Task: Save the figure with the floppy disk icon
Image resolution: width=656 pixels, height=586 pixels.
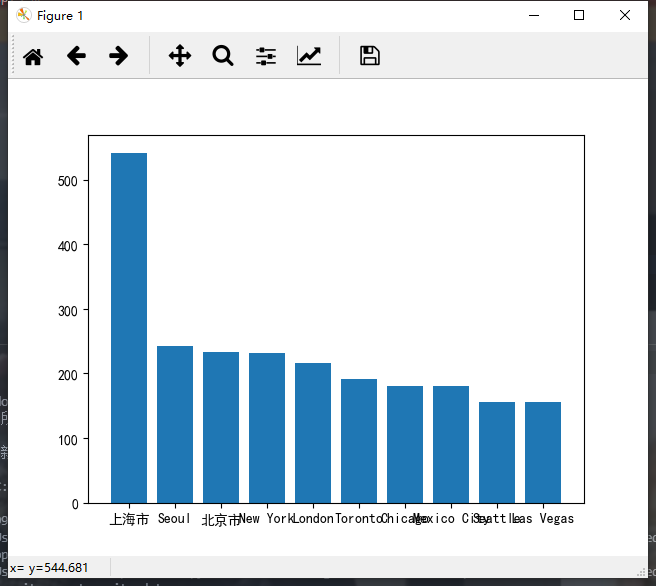Action: 370,56
